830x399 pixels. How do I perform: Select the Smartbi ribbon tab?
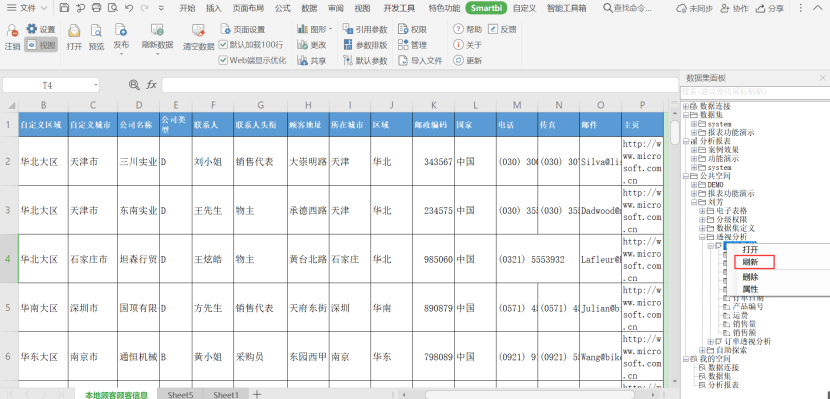click(x=486, y=8)
